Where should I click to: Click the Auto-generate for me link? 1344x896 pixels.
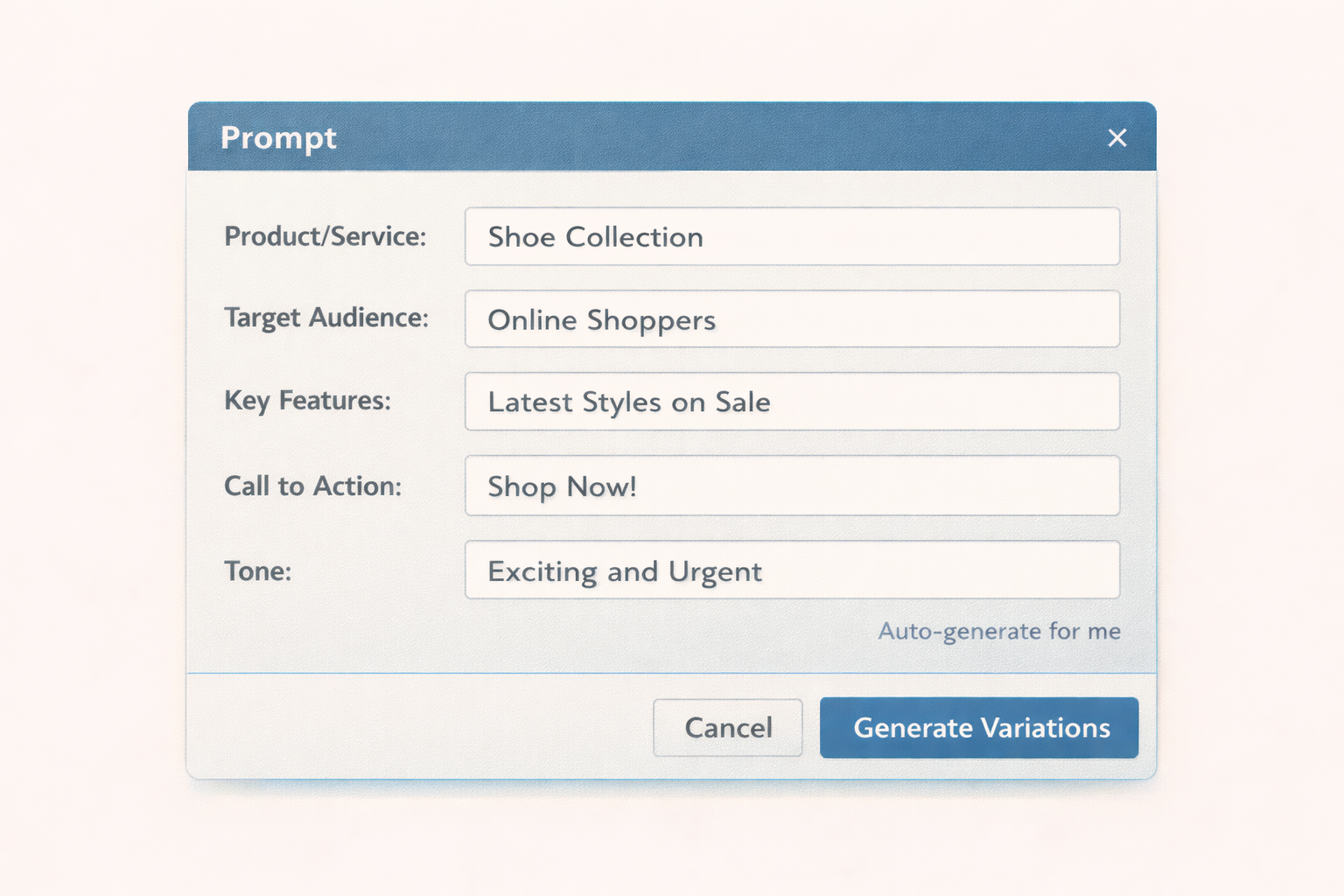tap(999, 631)
